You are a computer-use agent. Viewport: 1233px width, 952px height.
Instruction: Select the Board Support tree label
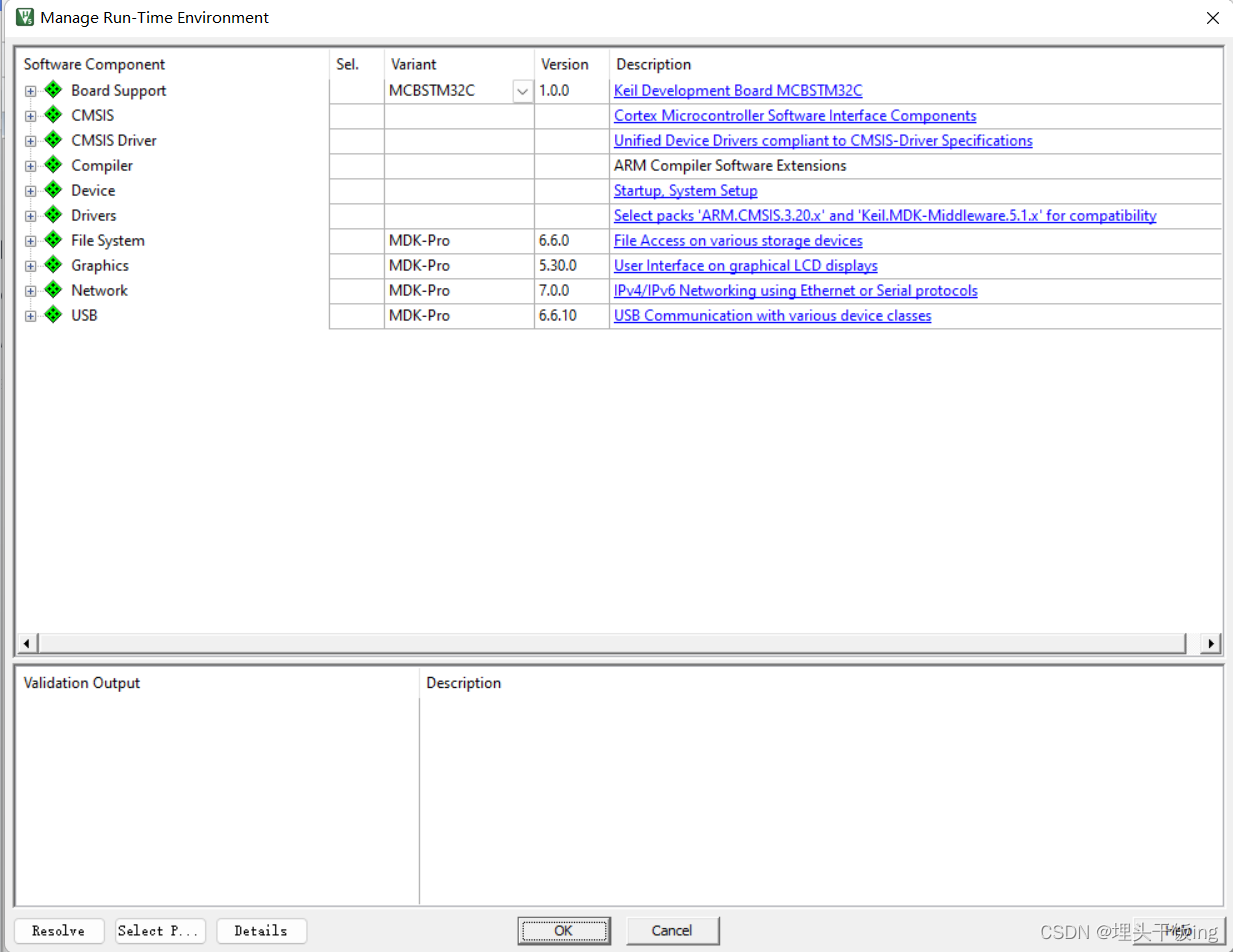pyautogui.click(x=119, y=90)
